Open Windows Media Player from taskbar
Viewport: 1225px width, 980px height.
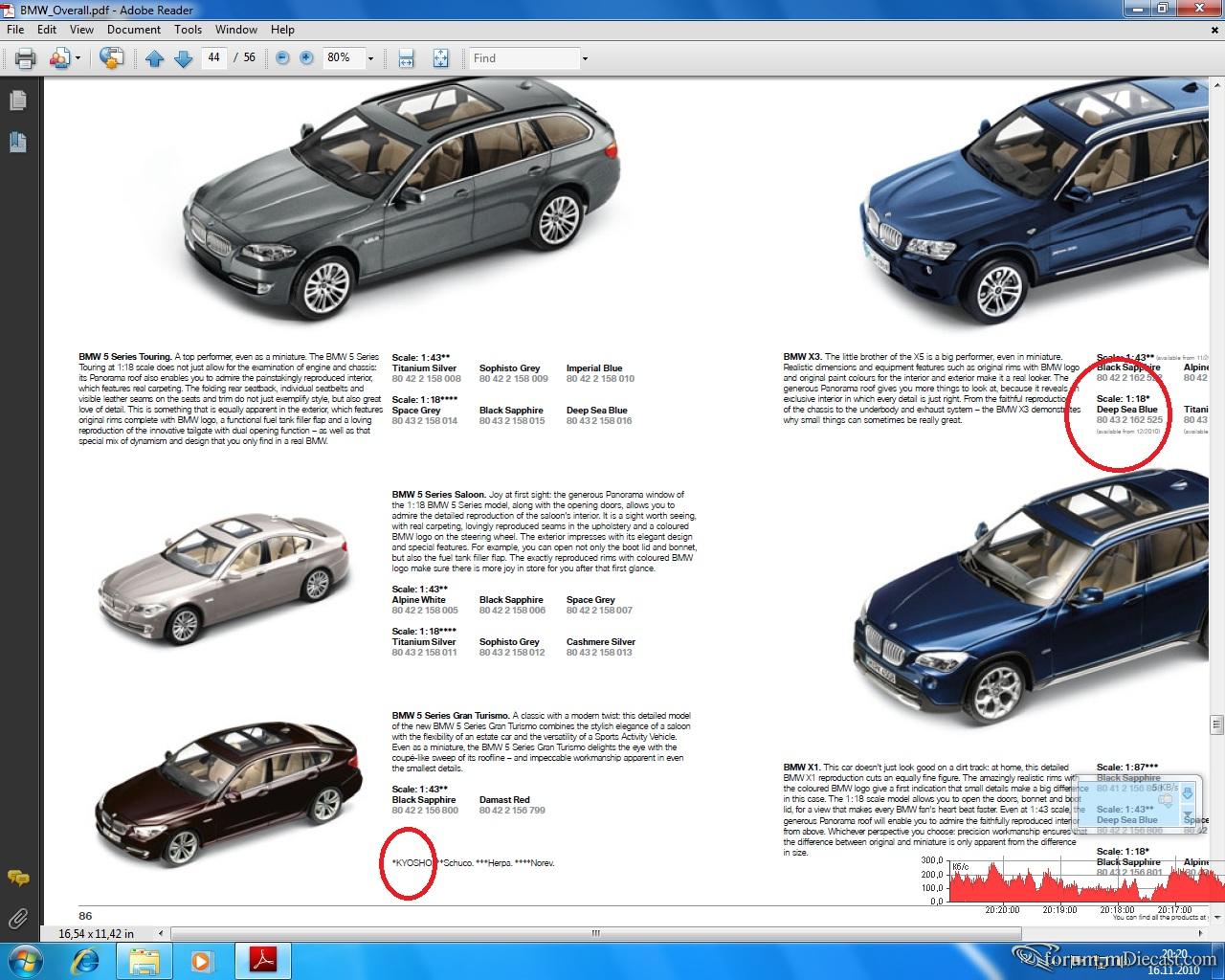pos(201,960)
